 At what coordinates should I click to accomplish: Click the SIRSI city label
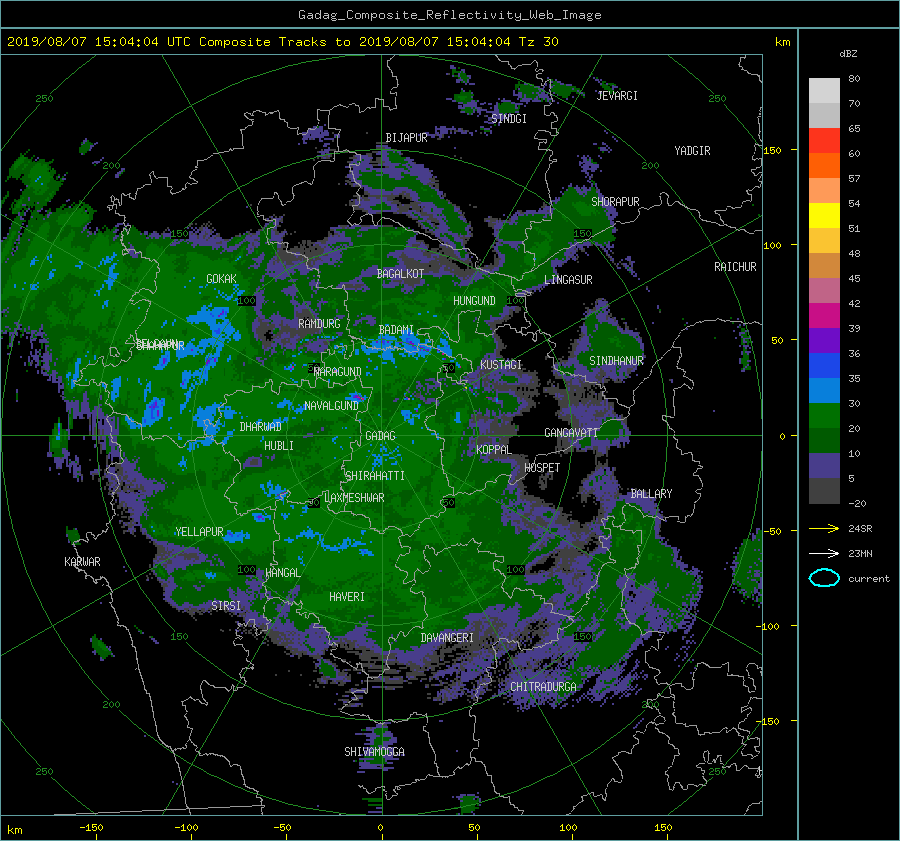[226, 606]
